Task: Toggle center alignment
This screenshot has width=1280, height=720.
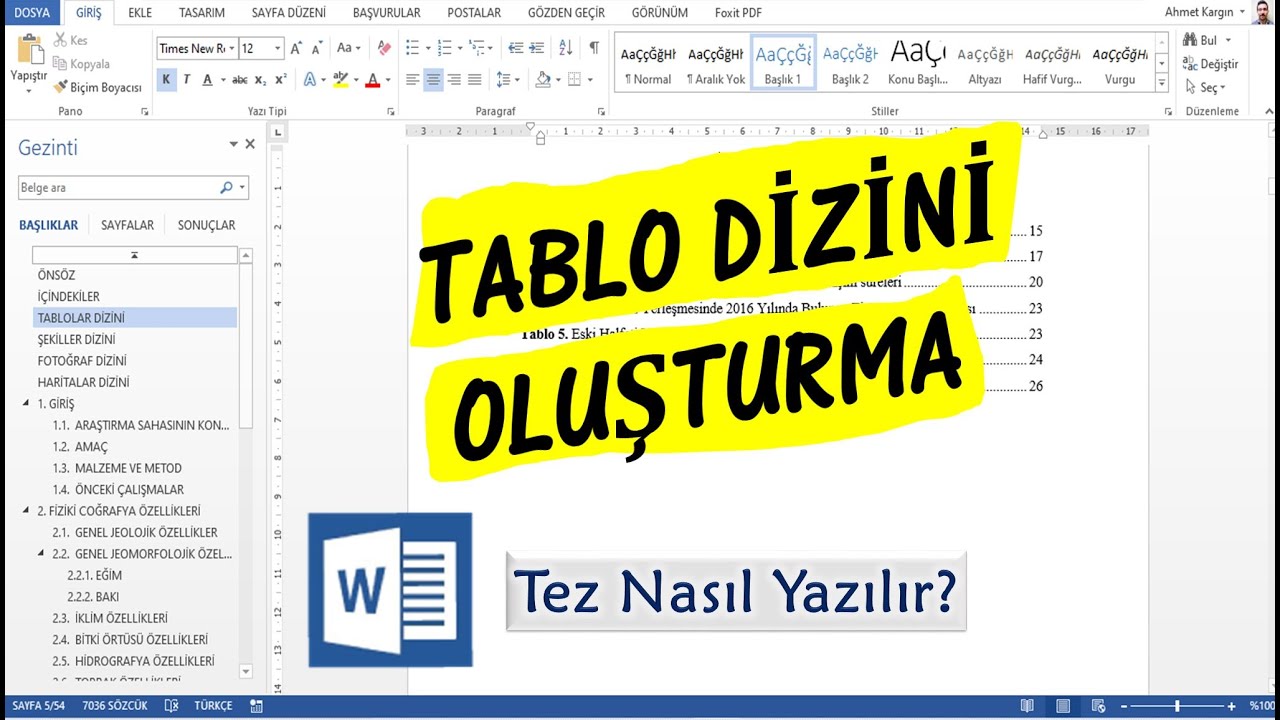Action: coord(433,79)
